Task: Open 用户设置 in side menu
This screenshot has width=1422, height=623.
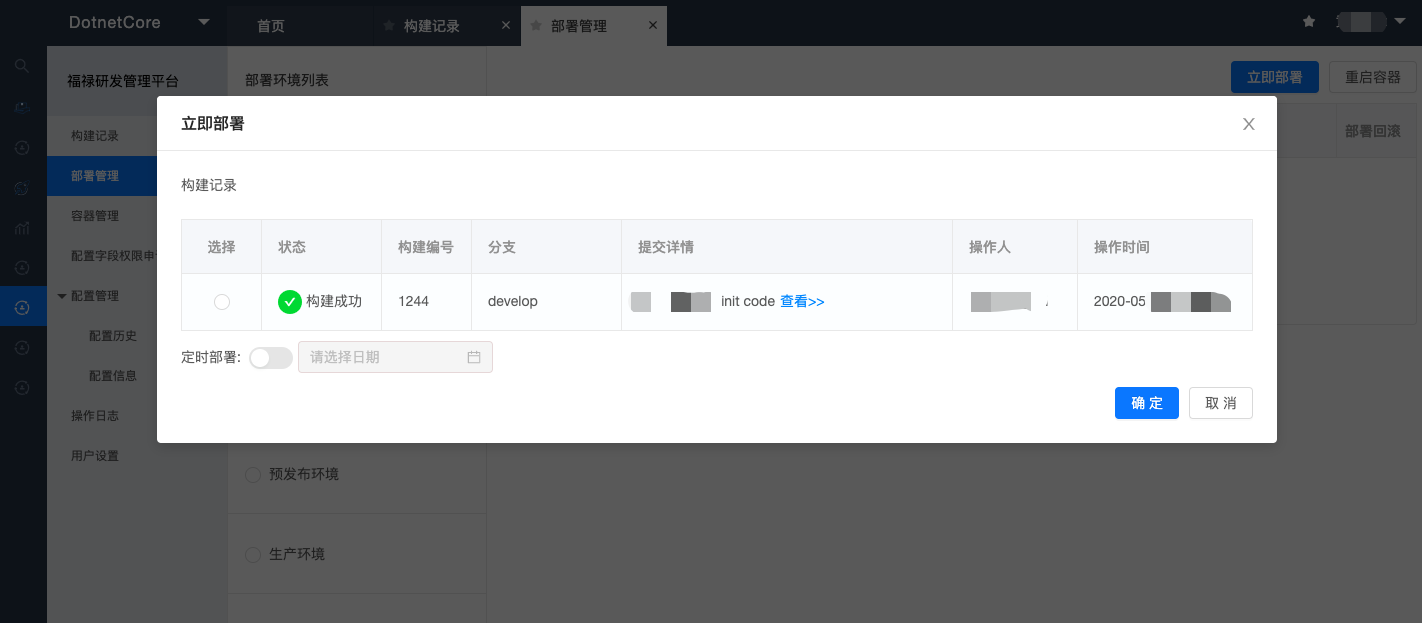Action: (x=95, y=456)
